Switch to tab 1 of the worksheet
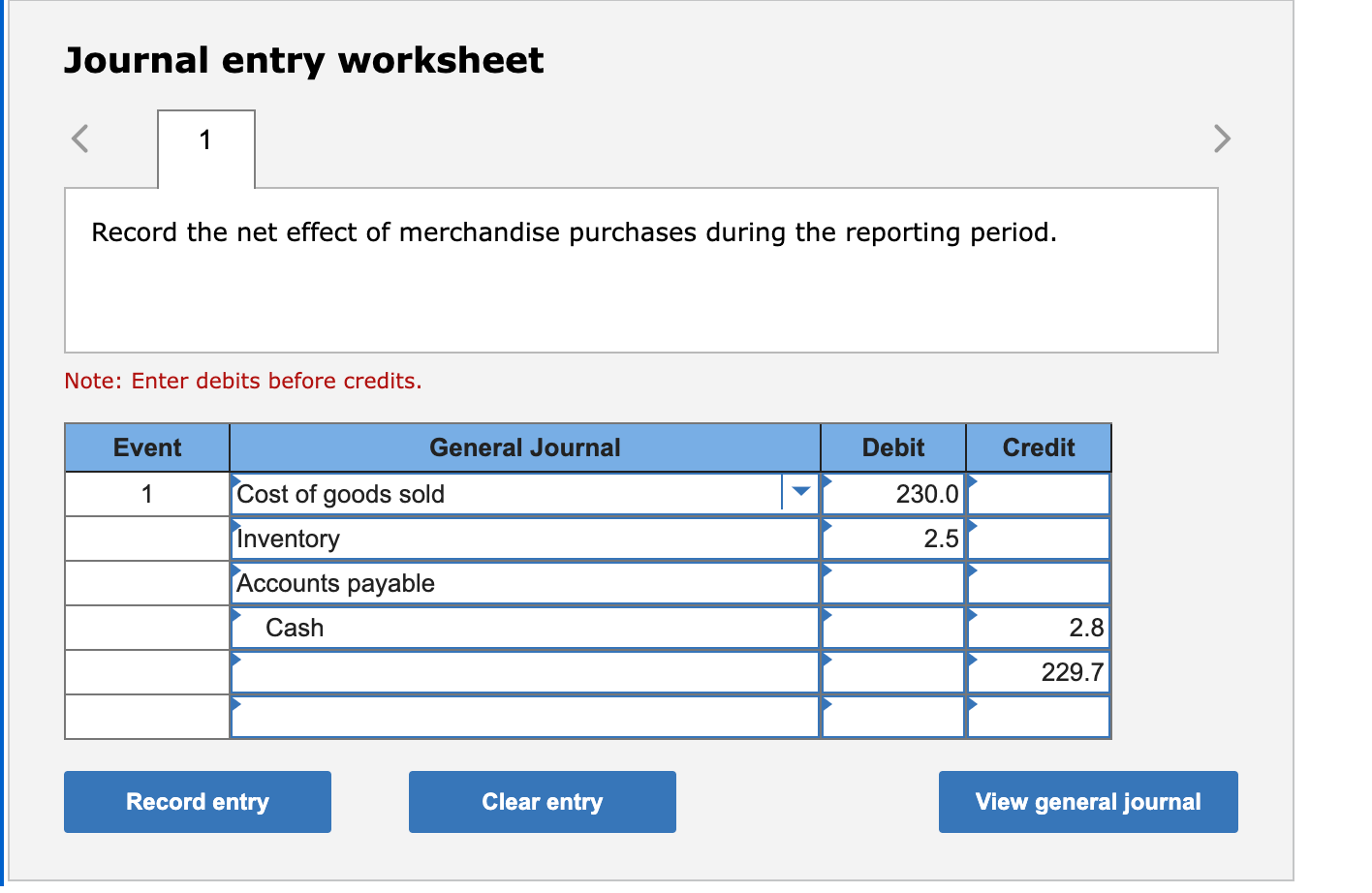The image size is (1372, 893). (x=205, y=140)
